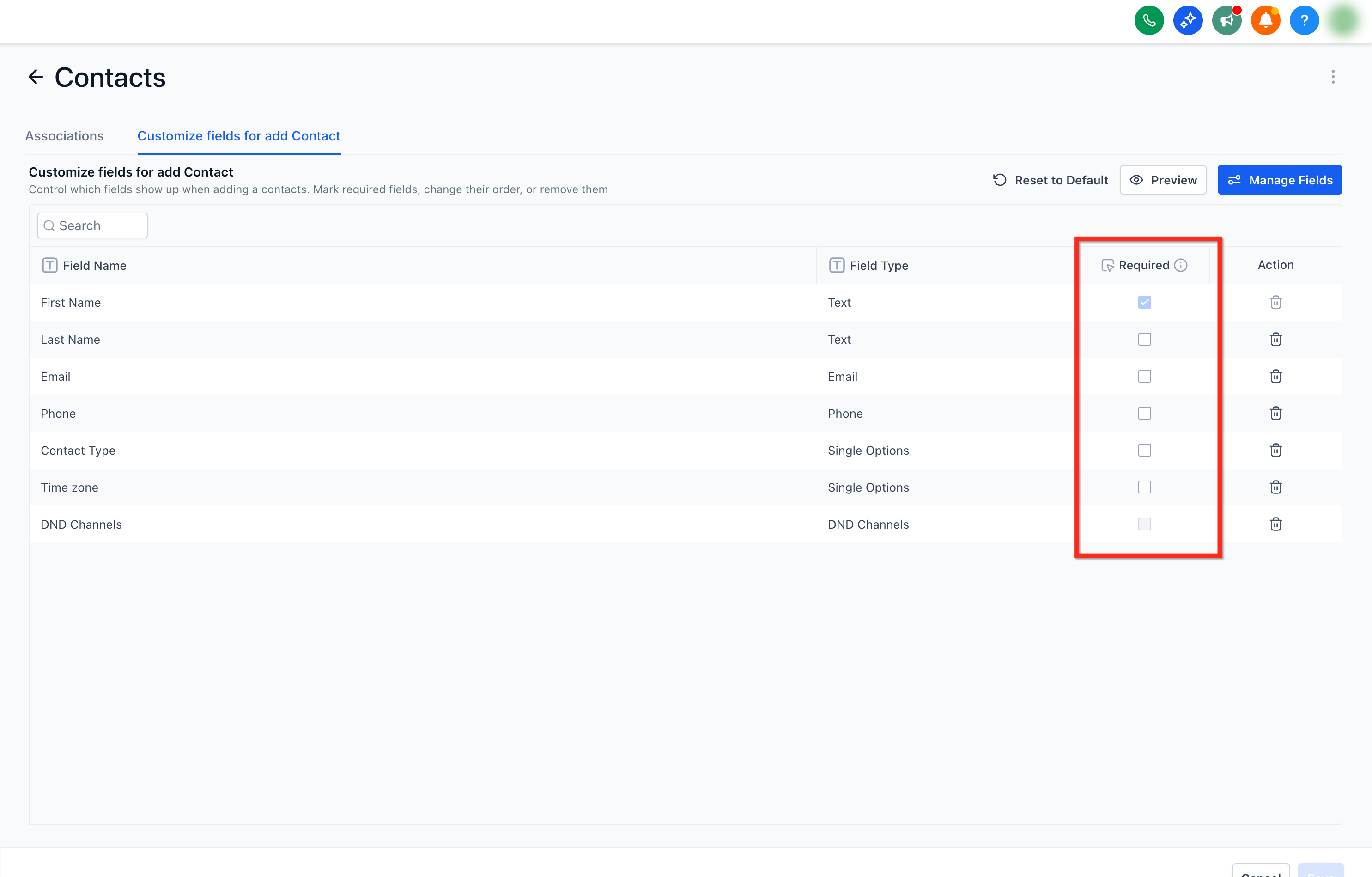Mark Last Name as required
The height and width of the screenshot is (877, 1372).
[x=1144, y=339]
